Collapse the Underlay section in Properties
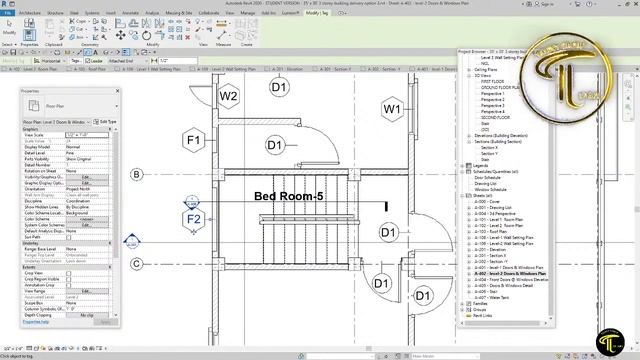 pyautogui.click(x=110, y=243)
